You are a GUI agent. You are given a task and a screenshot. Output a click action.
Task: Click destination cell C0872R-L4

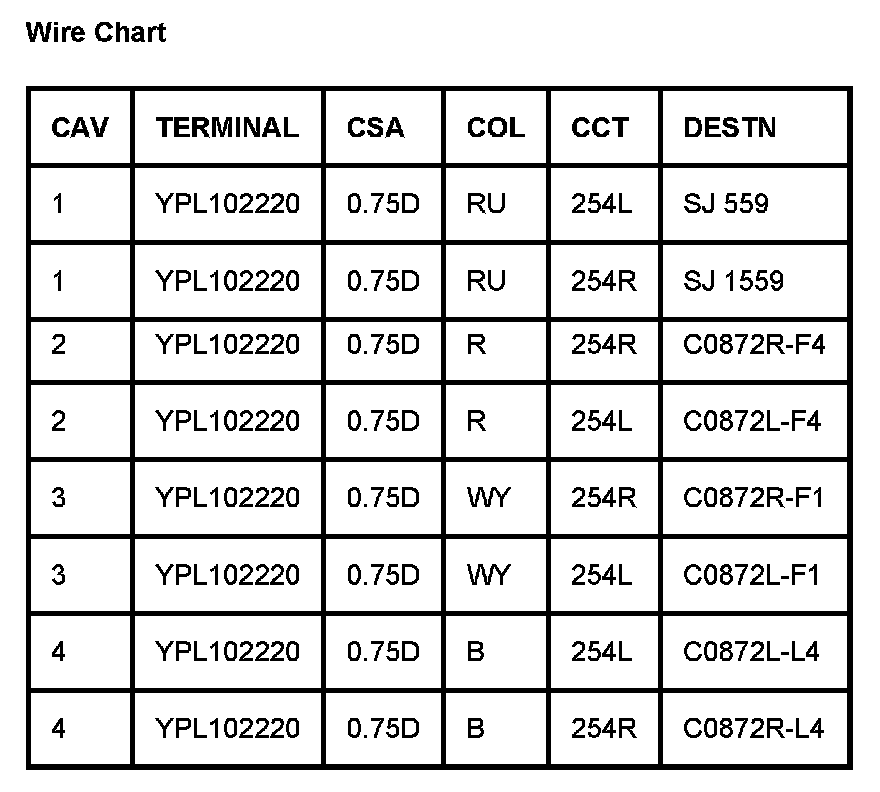tap(753, 728)
